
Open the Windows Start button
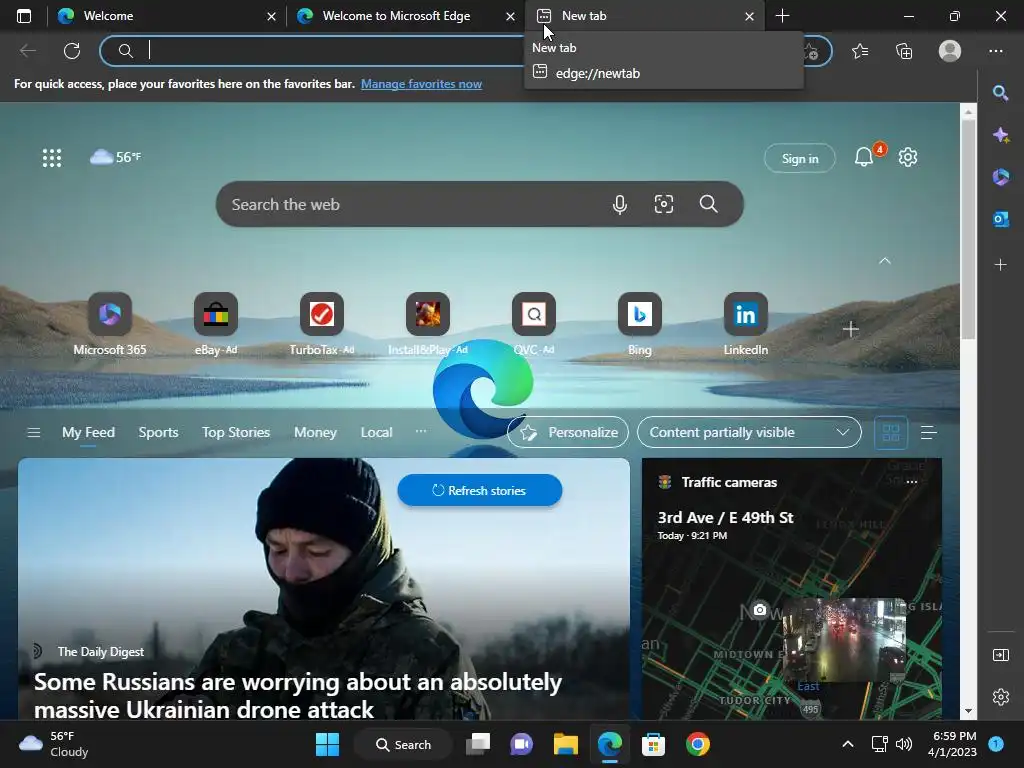[327, 744]
